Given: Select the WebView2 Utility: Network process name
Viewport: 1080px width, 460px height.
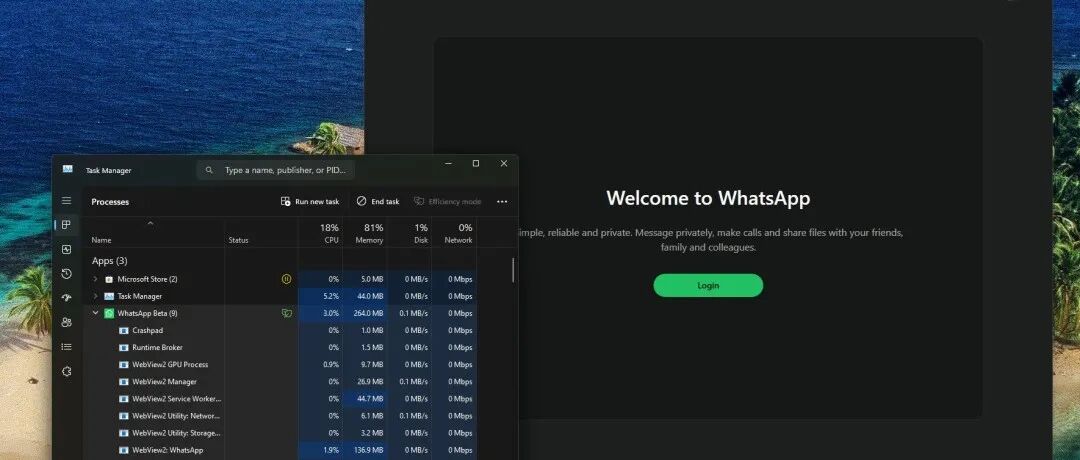Looking at the screenshot, I should pyautogui.click(x=176, y=416).
